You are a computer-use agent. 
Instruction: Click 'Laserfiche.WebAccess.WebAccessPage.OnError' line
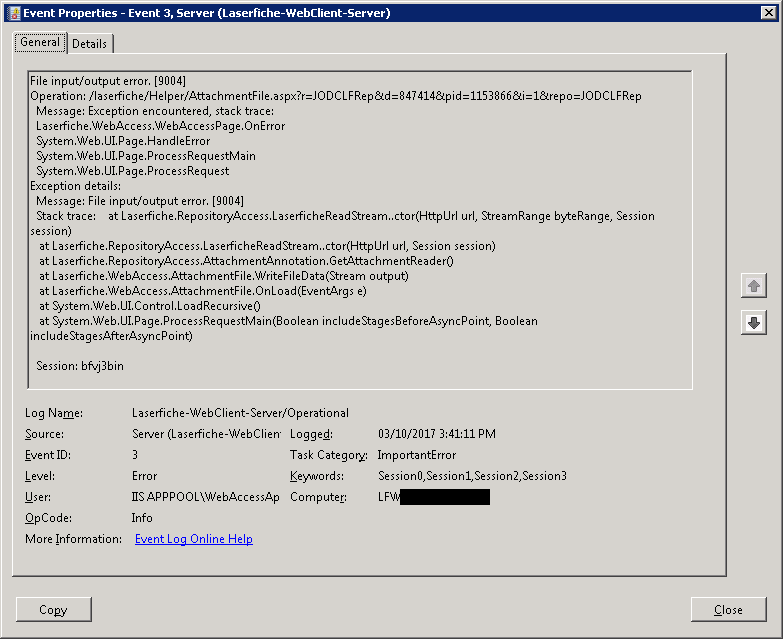[x=160, y=126]
